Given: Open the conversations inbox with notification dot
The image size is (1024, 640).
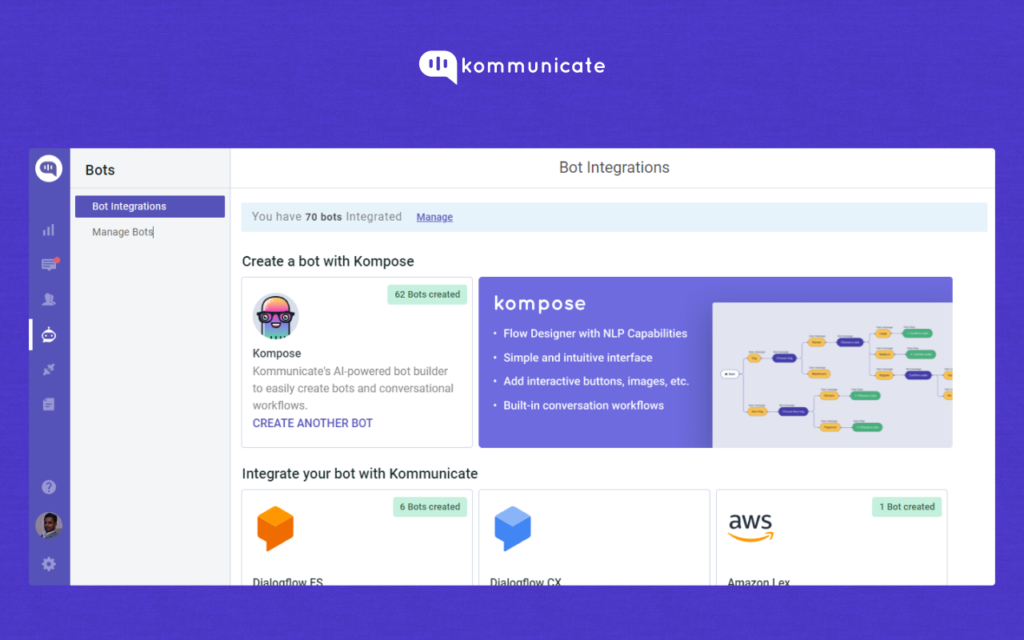Looking at the screenshot, I should click(x=49, y=265).
